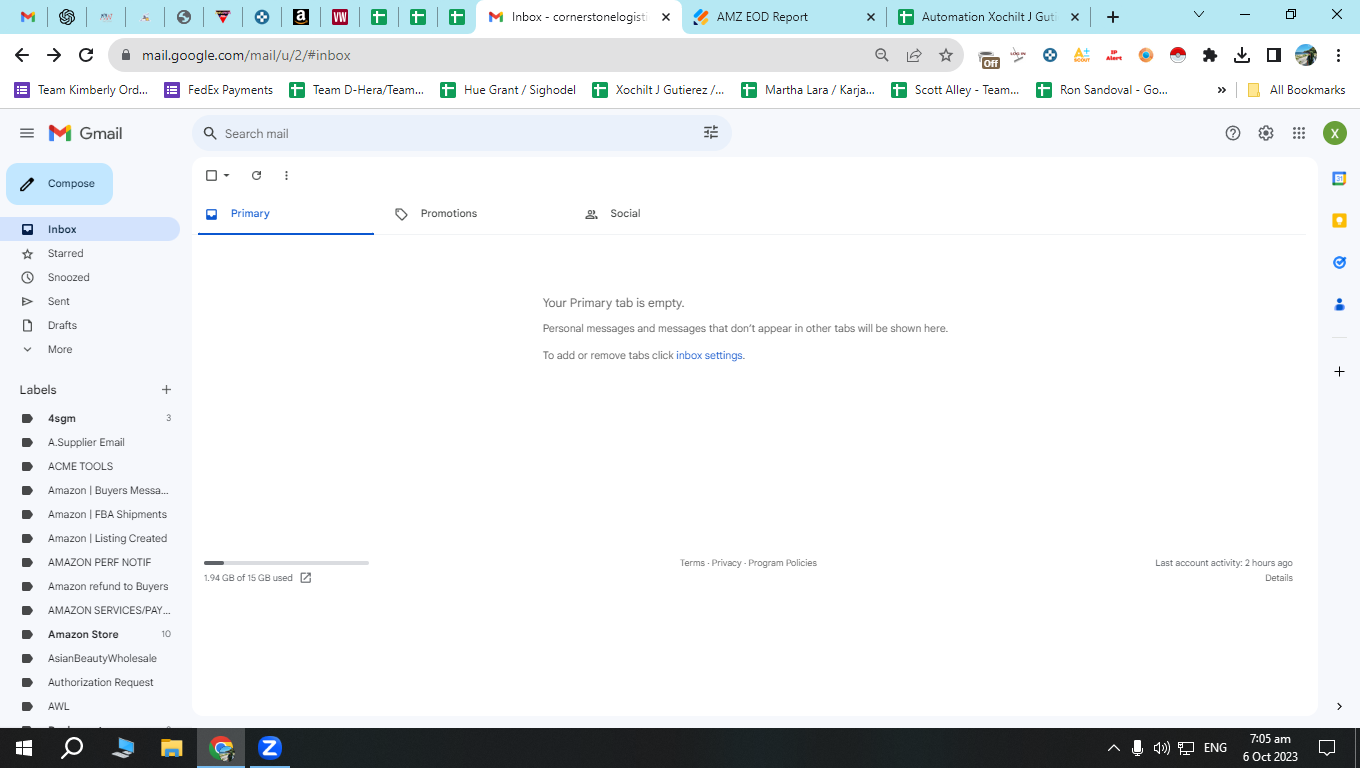Click the inbox settings link

[x=709, y=355]
